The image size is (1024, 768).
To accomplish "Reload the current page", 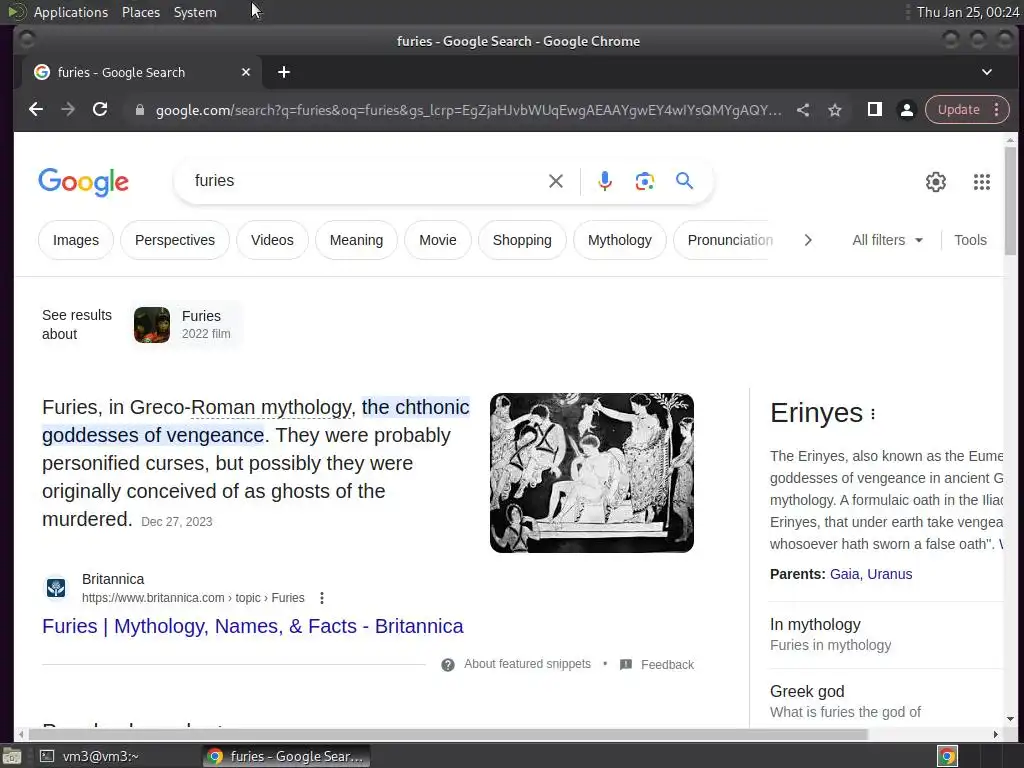I will tap(100, 110).
